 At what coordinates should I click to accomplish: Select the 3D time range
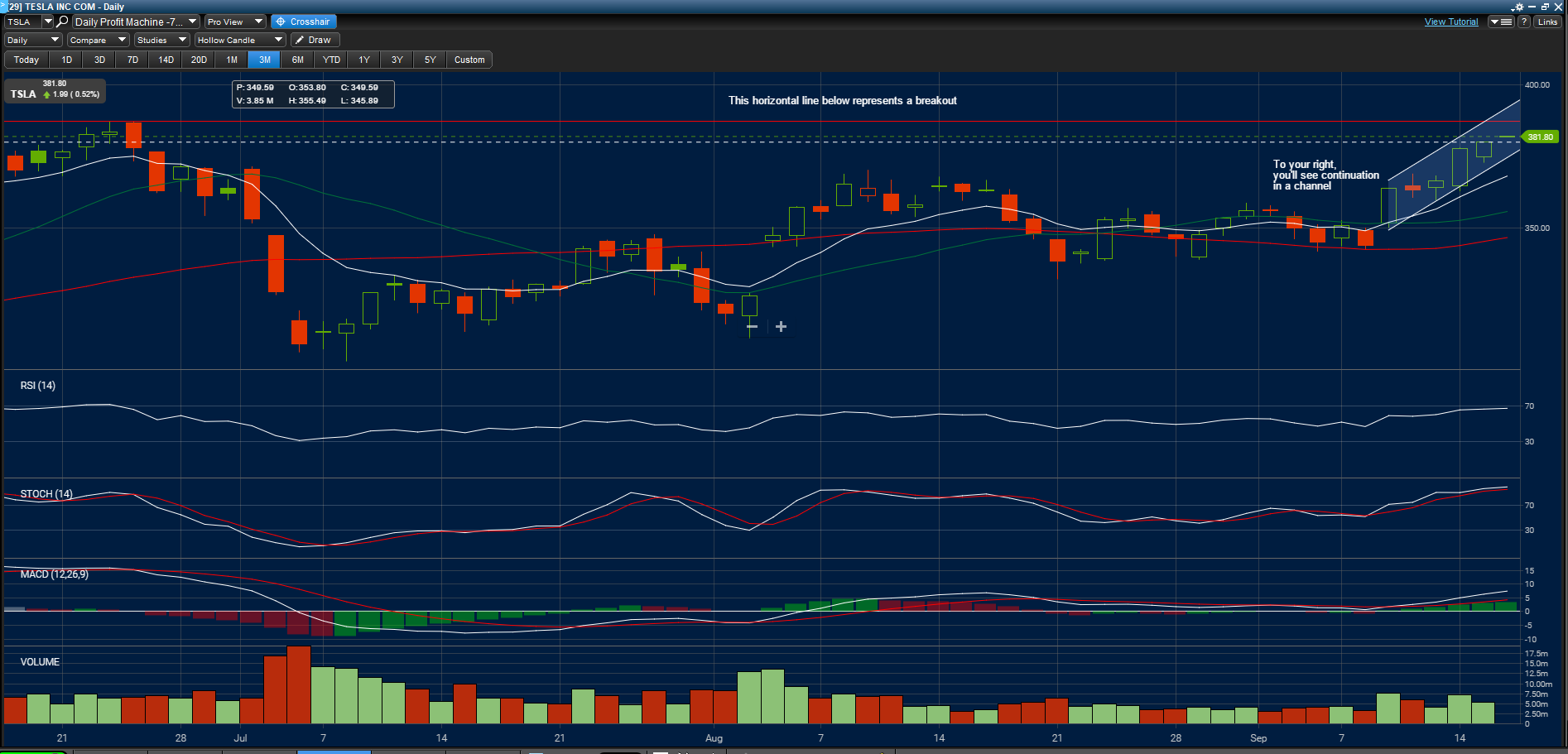click(99, 60)
